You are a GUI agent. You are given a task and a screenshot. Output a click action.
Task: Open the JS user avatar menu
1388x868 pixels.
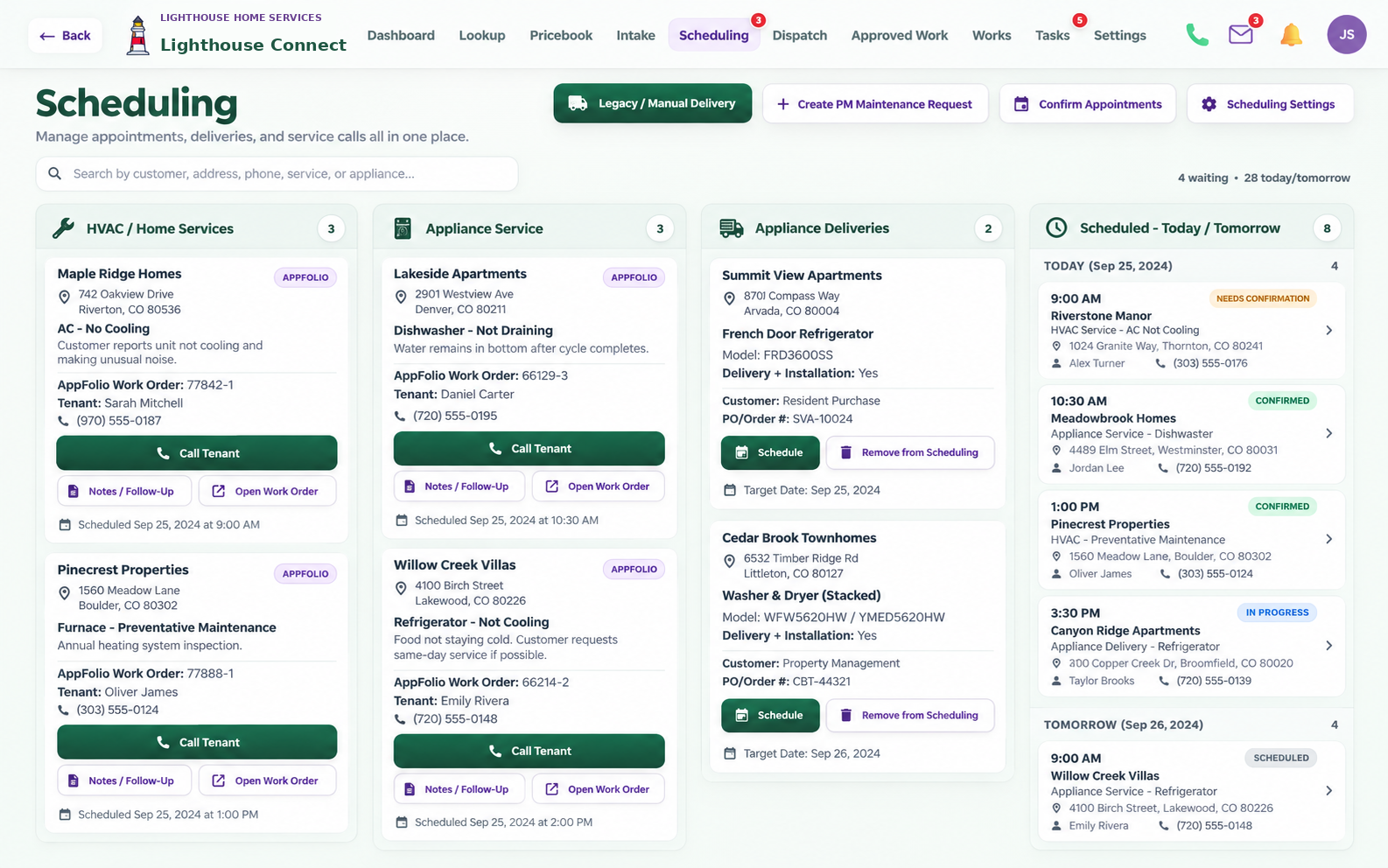point(1347,35)
